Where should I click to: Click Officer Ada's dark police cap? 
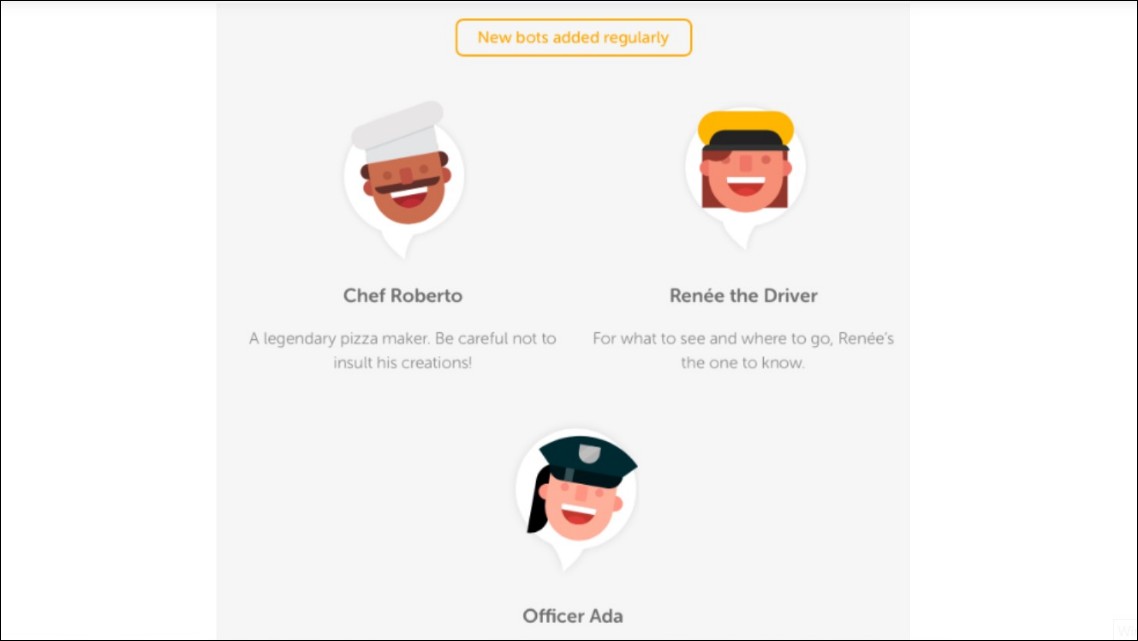[588, 462]
